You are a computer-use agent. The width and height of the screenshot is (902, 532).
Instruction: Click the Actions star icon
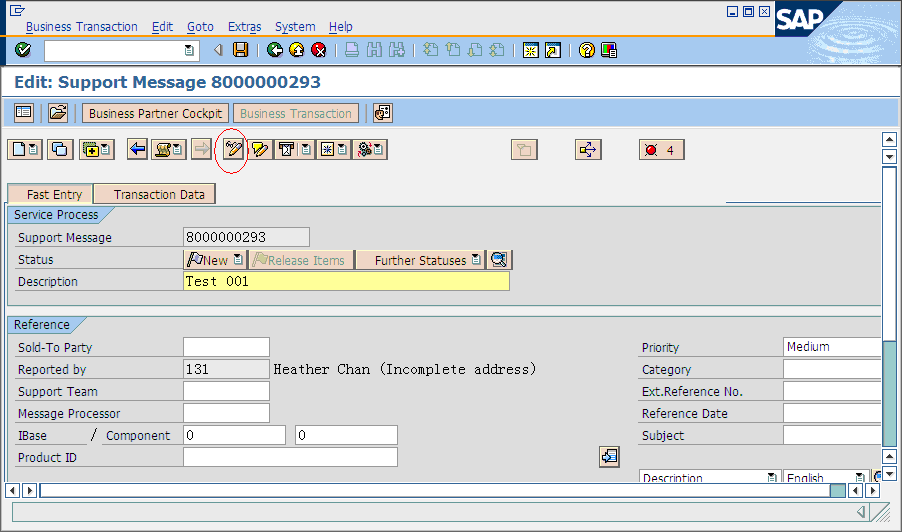coord(333,150)
